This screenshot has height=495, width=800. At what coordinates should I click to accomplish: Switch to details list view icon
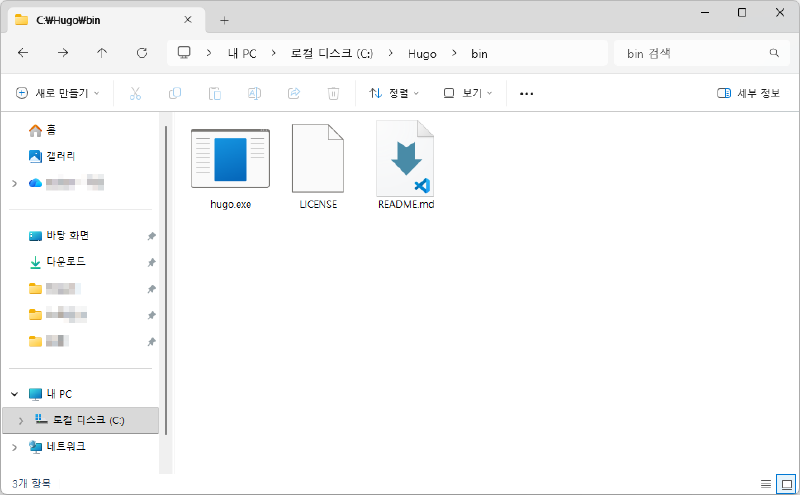[766, 483]
